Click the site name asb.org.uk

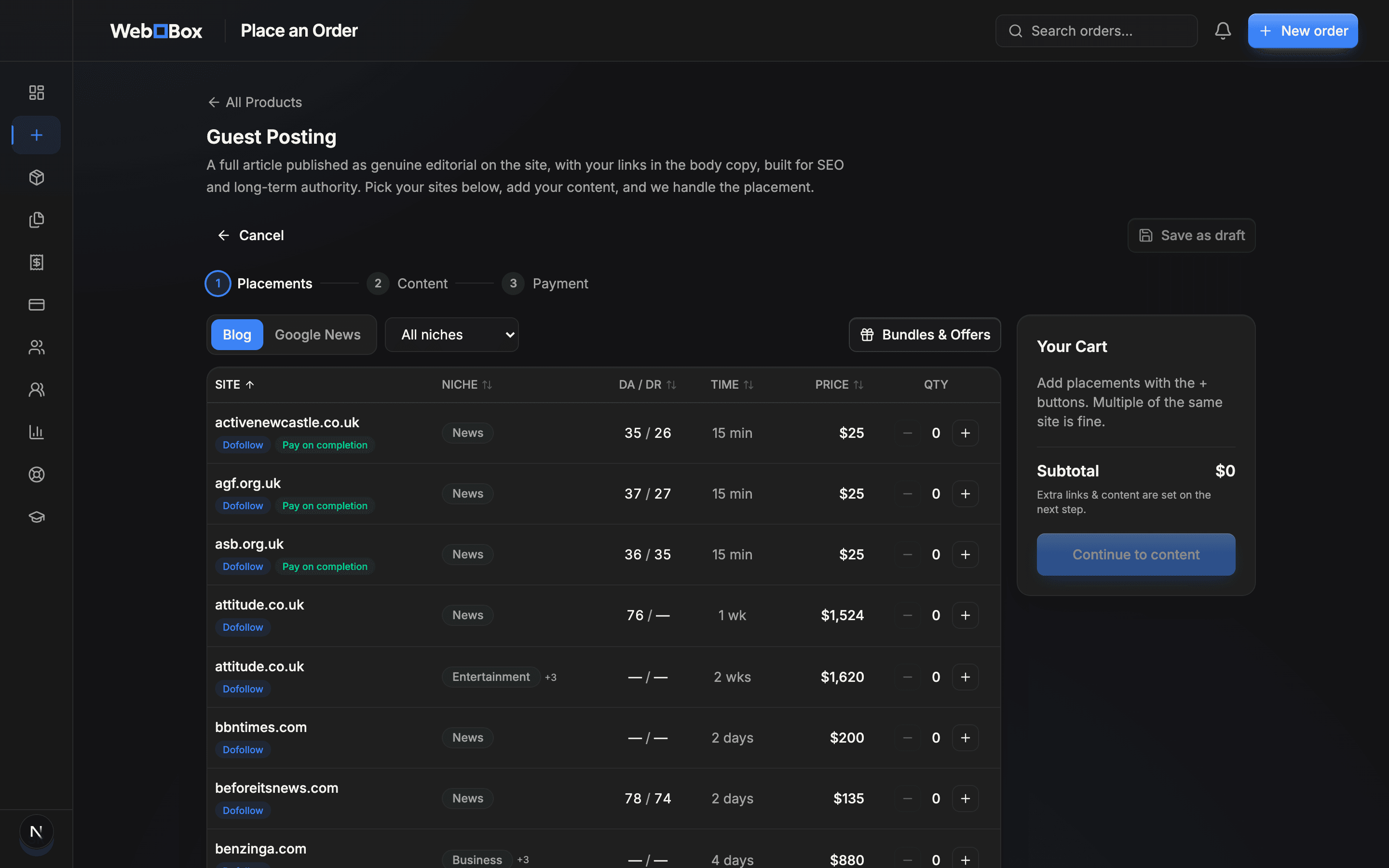[x=249, y=543]
